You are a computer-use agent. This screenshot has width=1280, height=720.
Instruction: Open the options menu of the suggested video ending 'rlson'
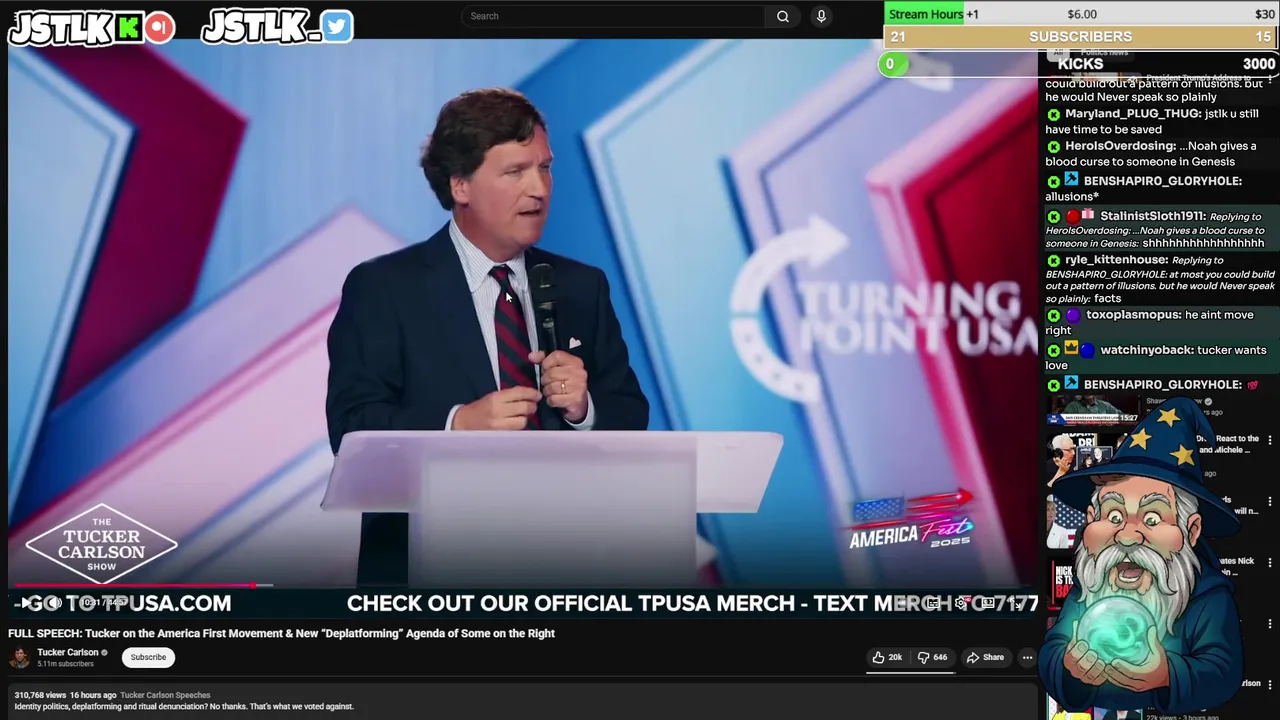pos(1270,686)
